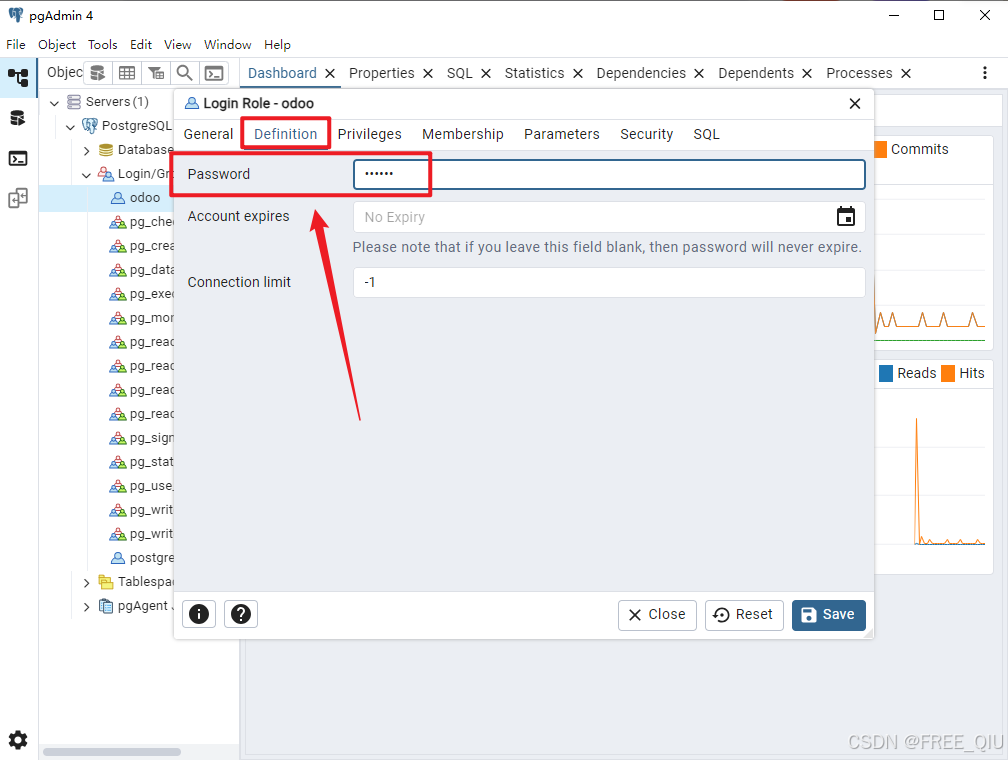Close the Dashboard tab
Image resolution: width=1008 pixels, height=760 pixels.
click(x=330, y=73)
